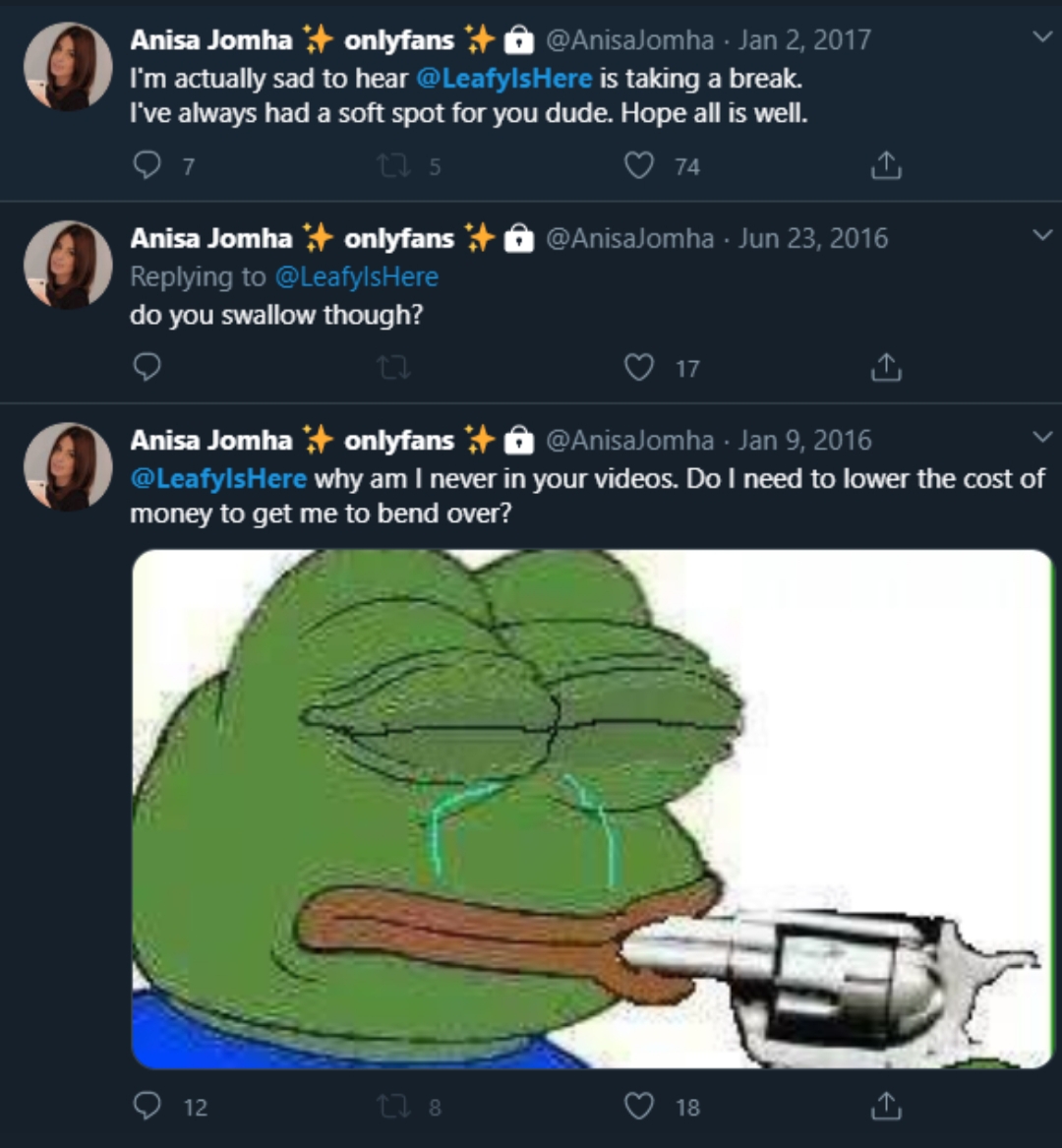The image size is (1062, 1148).
Task: Open the Jan 2, 2017 tweet options chevron
Action: point(1042,35)
